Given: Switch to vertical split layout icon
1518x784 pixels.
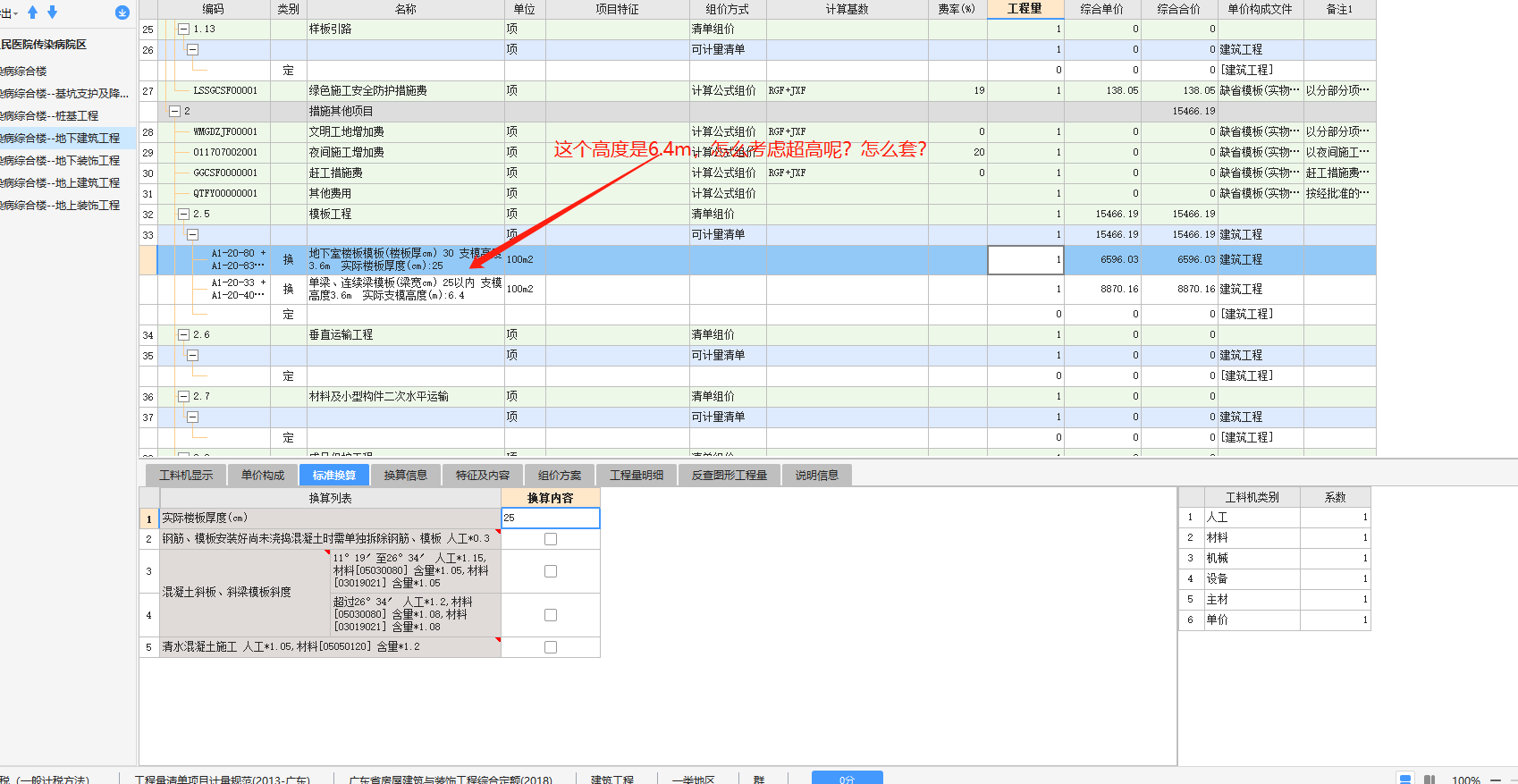Looking at the screenshot, I should tap(1429, 779).
